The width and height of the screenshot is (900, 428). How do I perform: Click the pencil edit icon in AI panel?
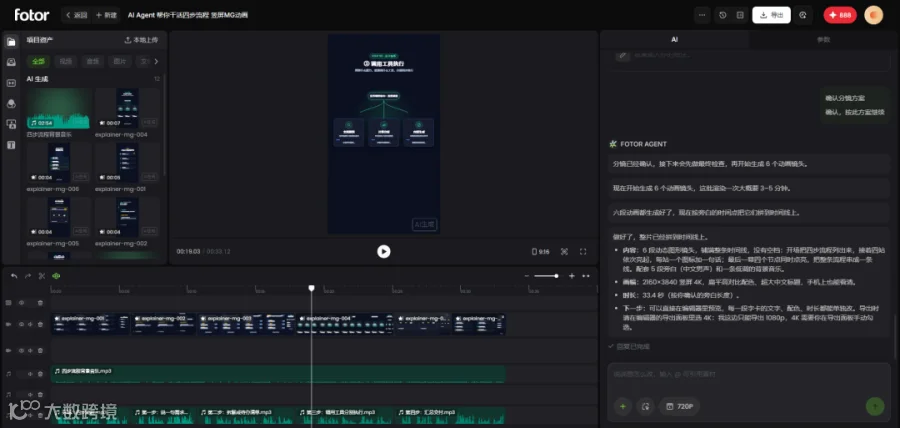622,55
